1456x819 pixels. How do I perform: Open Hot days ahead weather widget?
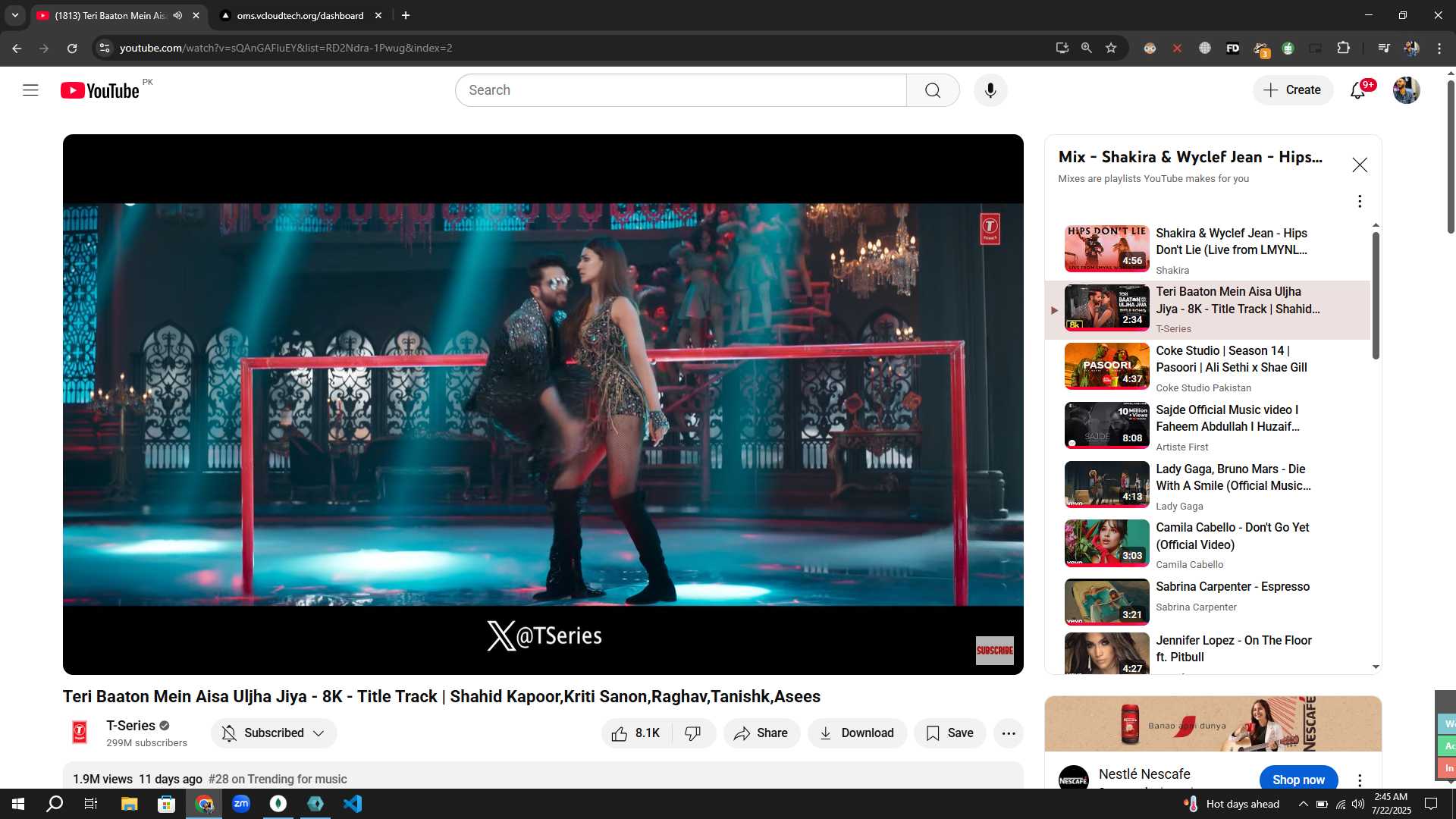1232,804
